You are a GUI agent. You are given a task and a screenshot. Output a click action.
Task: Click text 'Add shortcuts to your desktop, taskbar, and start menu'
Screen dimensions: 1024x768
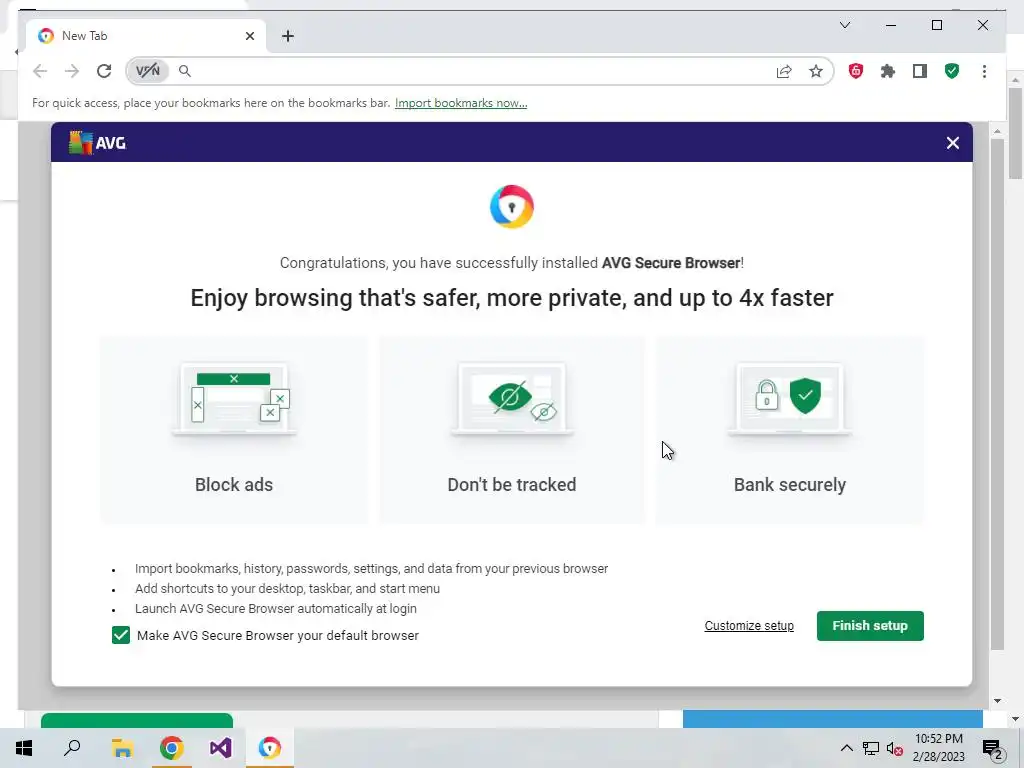[x=287, y=588]
